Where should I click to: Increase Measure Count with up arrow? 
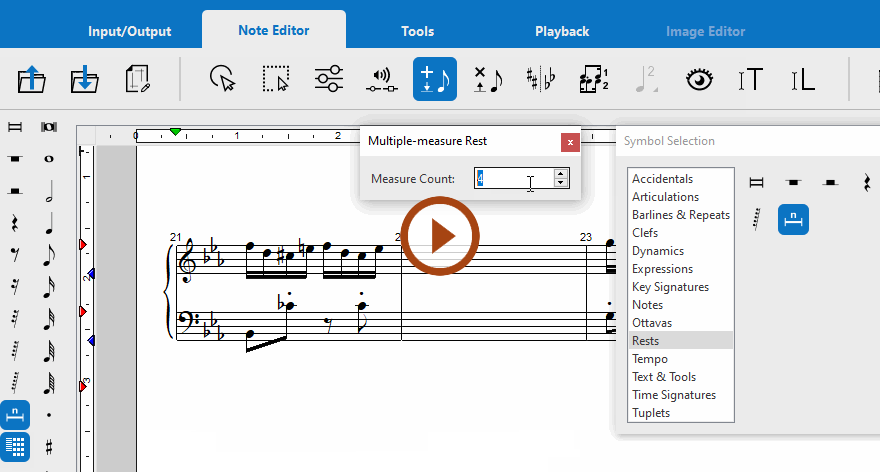(x=561, y=174)
